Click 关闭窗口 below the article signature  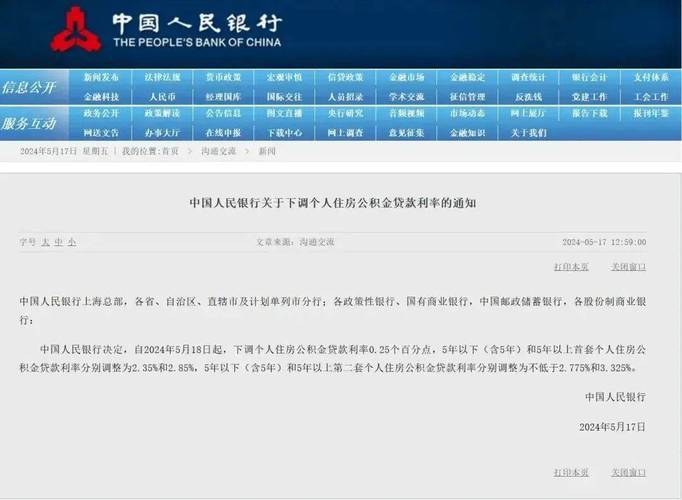point(629,472)
